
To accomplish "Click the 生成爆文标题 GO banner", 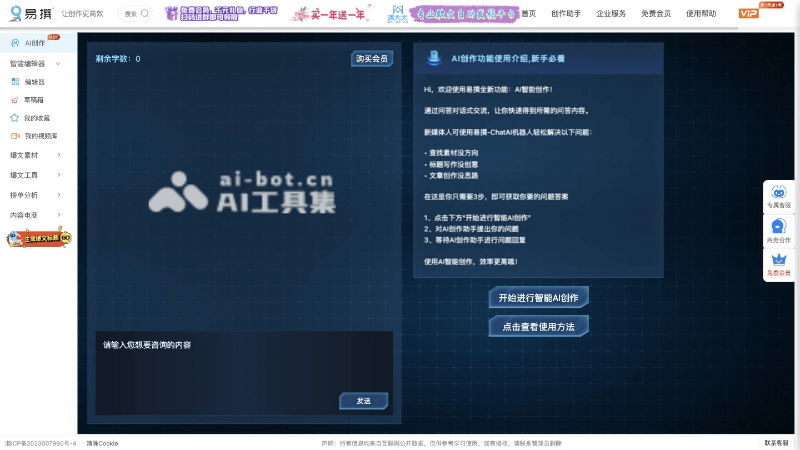I will click(x=39, y=237).
